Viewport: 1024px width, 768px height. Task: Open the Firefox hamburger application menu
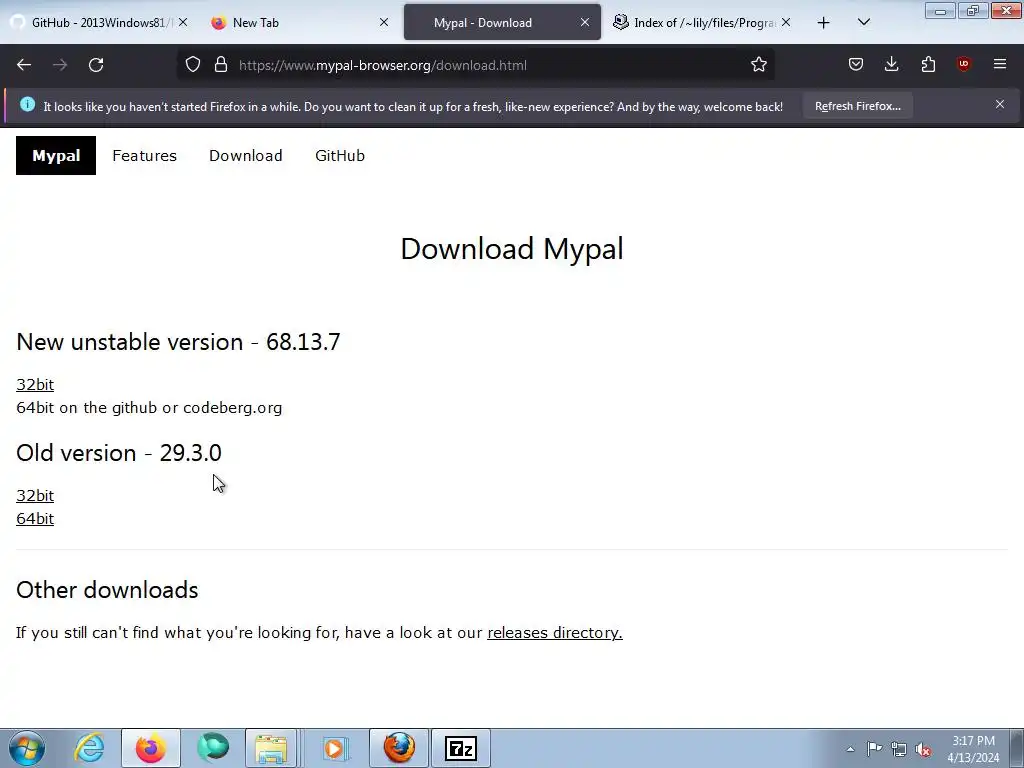(1000, 64)
